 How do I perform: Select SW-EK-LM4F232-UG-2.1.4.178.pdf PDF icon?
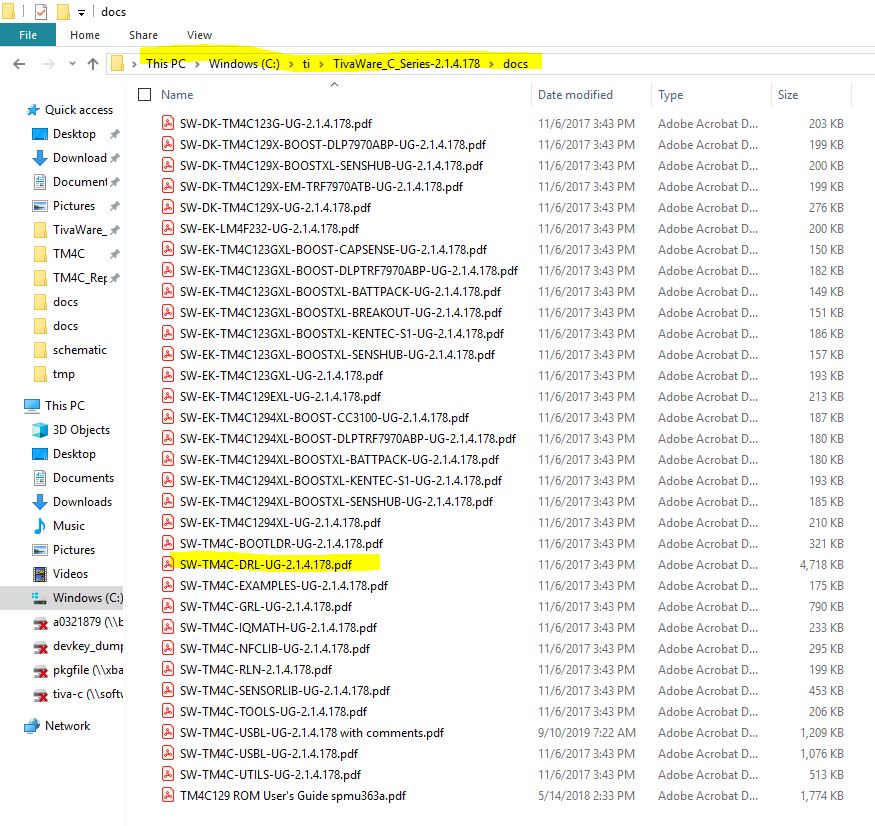[x=167, y=228]
